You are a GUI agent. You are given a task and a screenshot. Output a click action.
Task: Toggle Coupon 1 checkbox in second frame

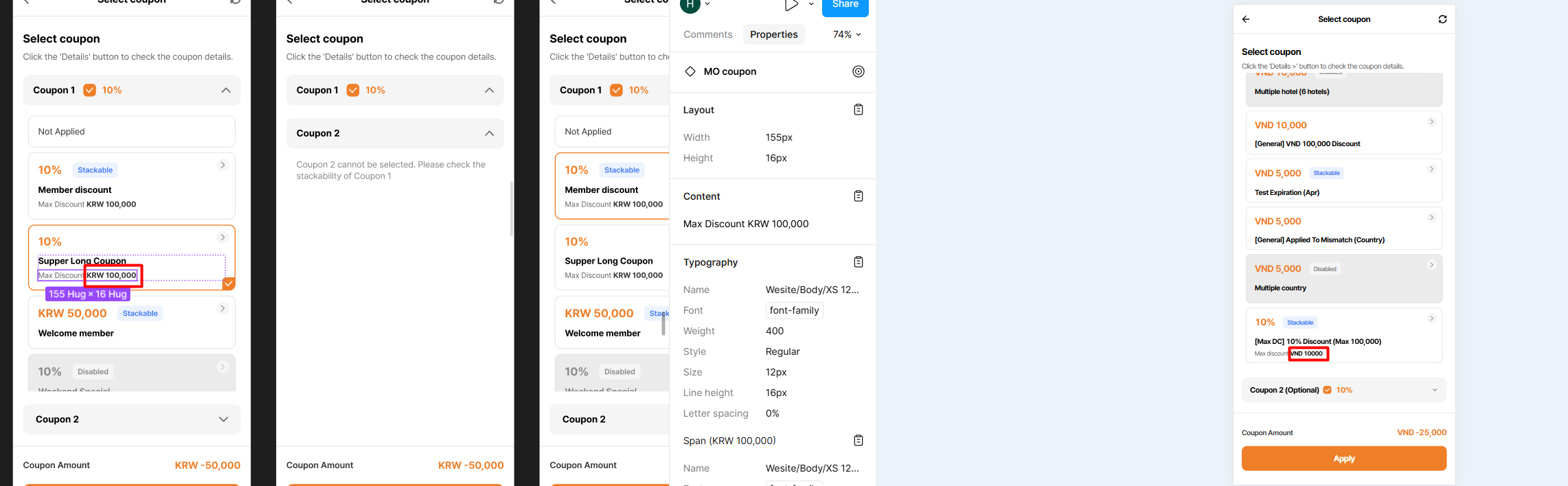point(353,90)
